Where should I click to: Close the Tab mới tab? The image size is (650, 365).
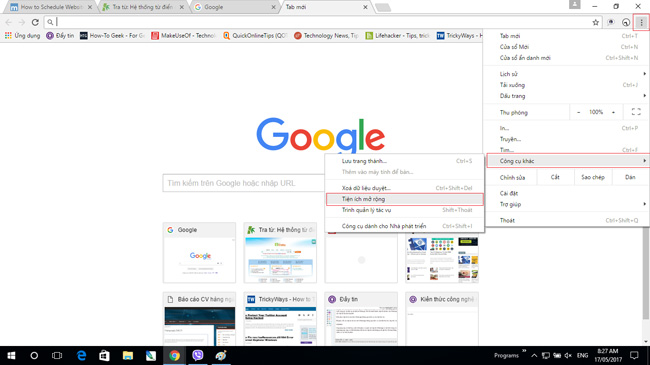pyautogui.click(x=365, y=7)
